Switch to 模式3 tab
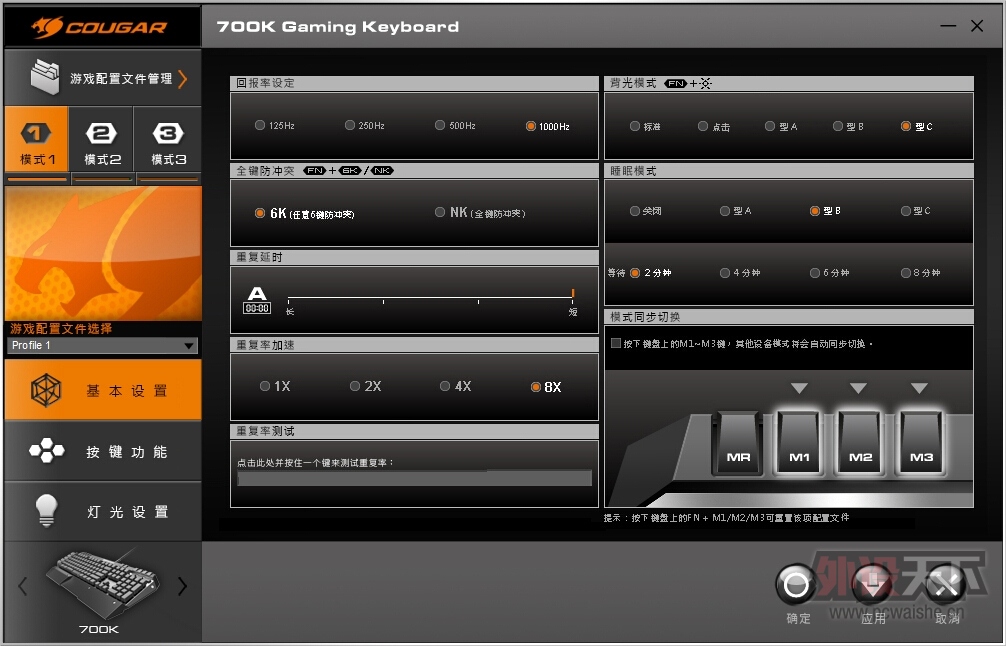The width and height of the screenshot is (1006, 646). pos(168,141)
